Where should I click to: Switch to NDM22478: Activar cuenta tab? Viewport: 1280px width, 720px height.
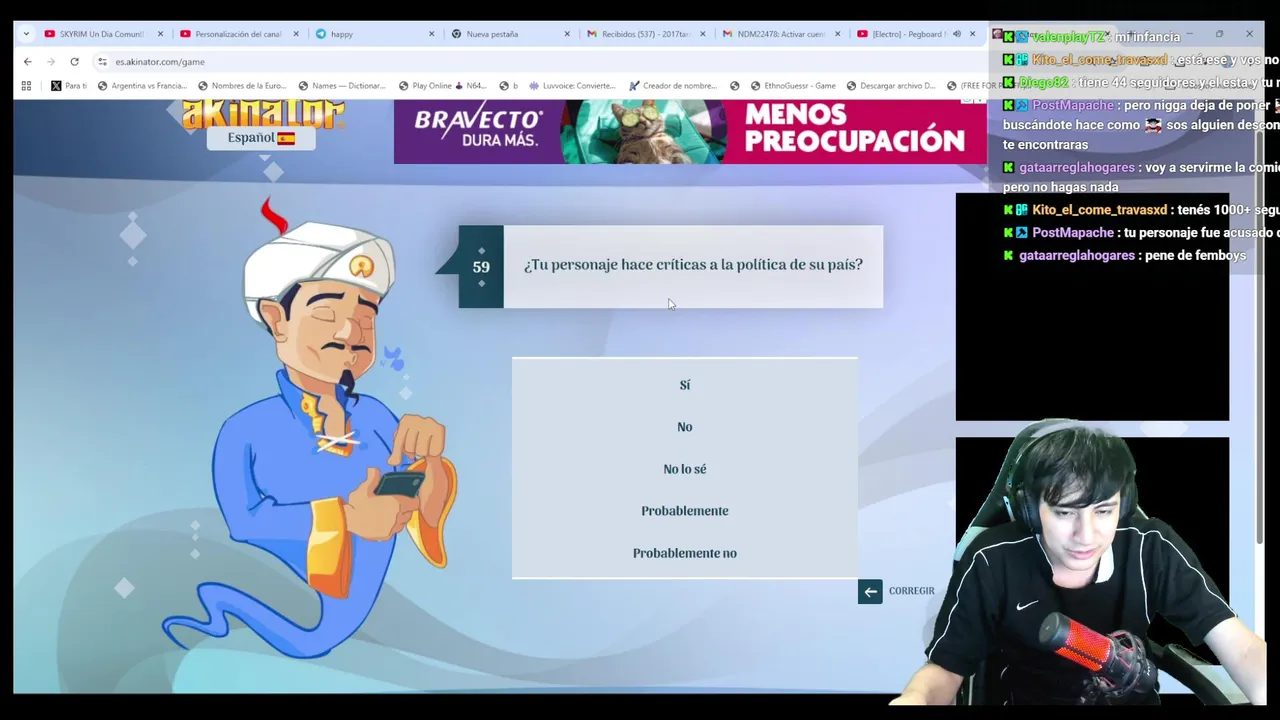(x=780, y=34)
